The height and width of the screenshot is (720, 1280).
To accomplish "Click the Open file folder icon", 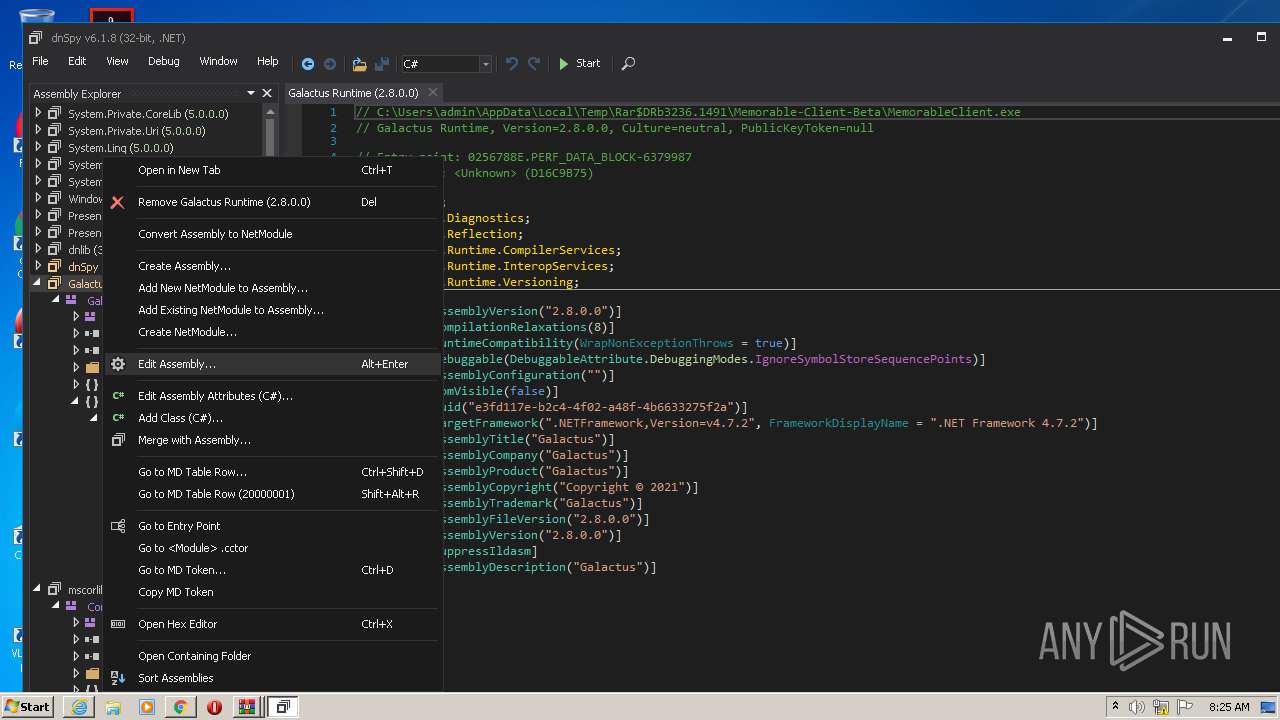I will (x=359, y=63).
